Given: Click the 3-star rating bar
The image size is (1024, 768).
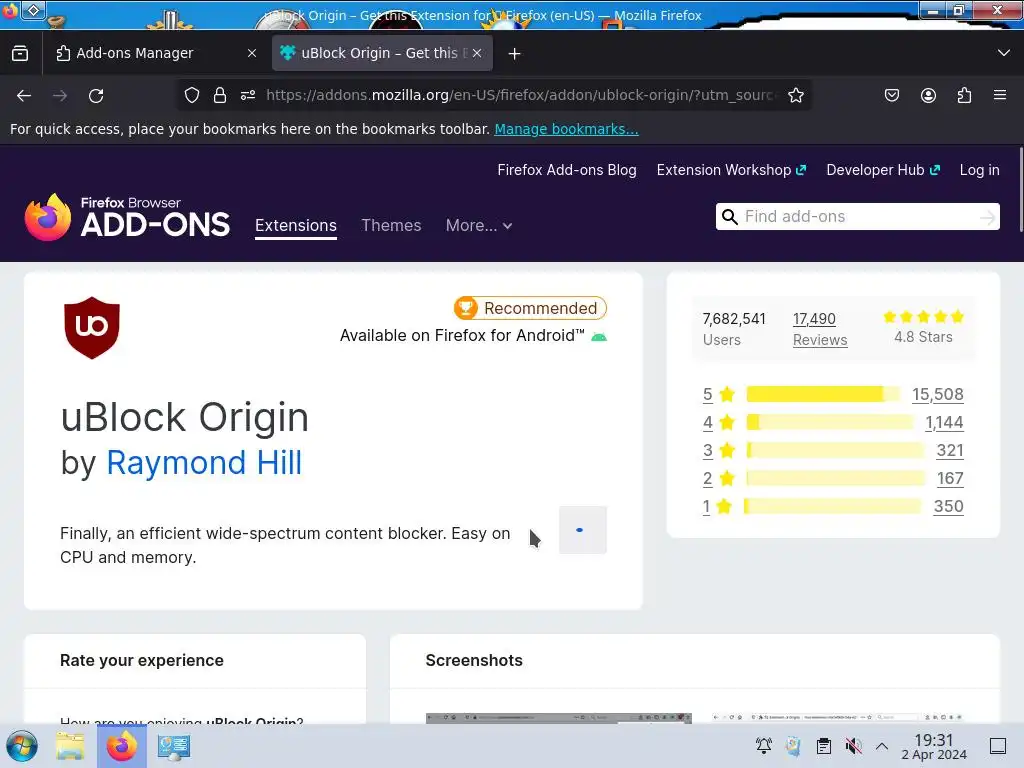Looking at the screenshot, I should click(x=835, y=450).
